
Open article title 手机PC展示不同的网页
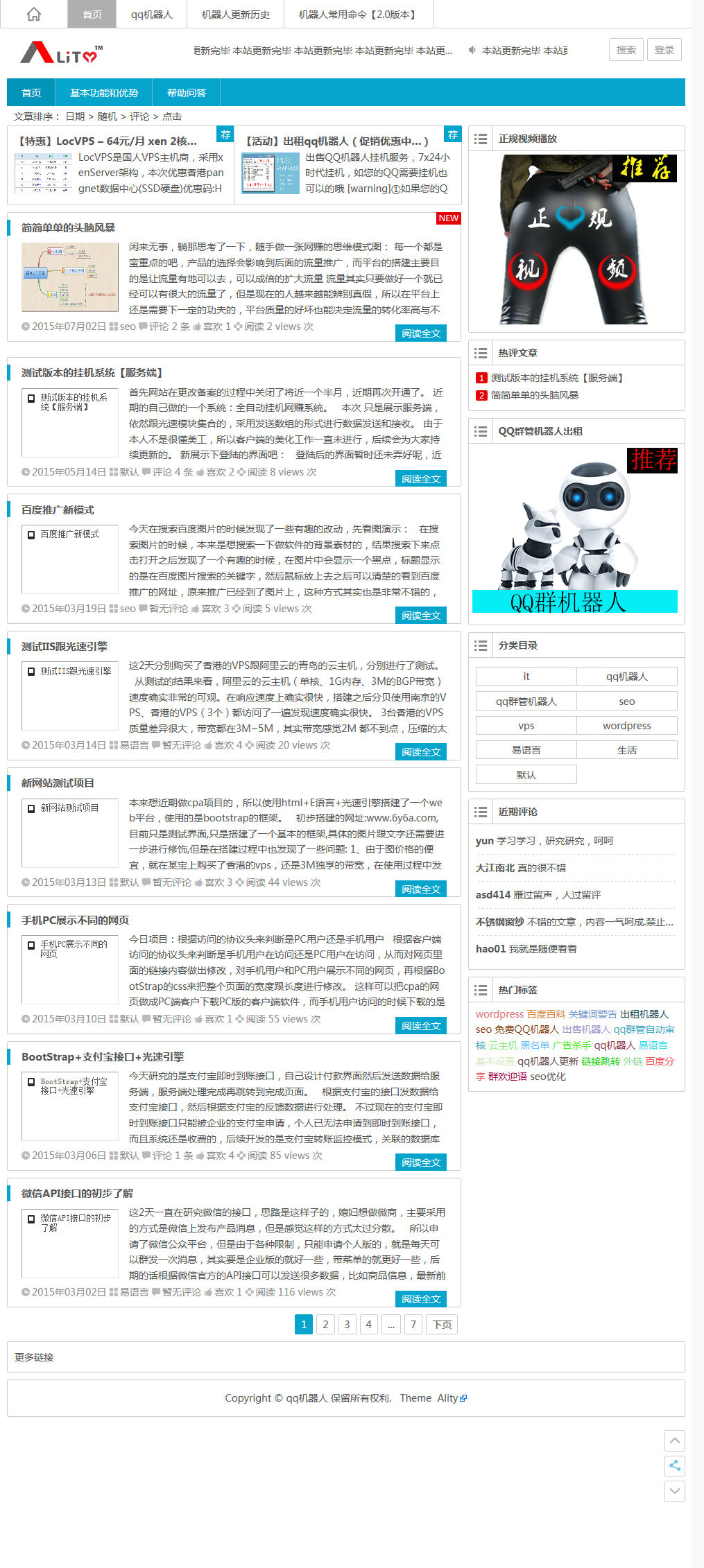tap(75, 921)
